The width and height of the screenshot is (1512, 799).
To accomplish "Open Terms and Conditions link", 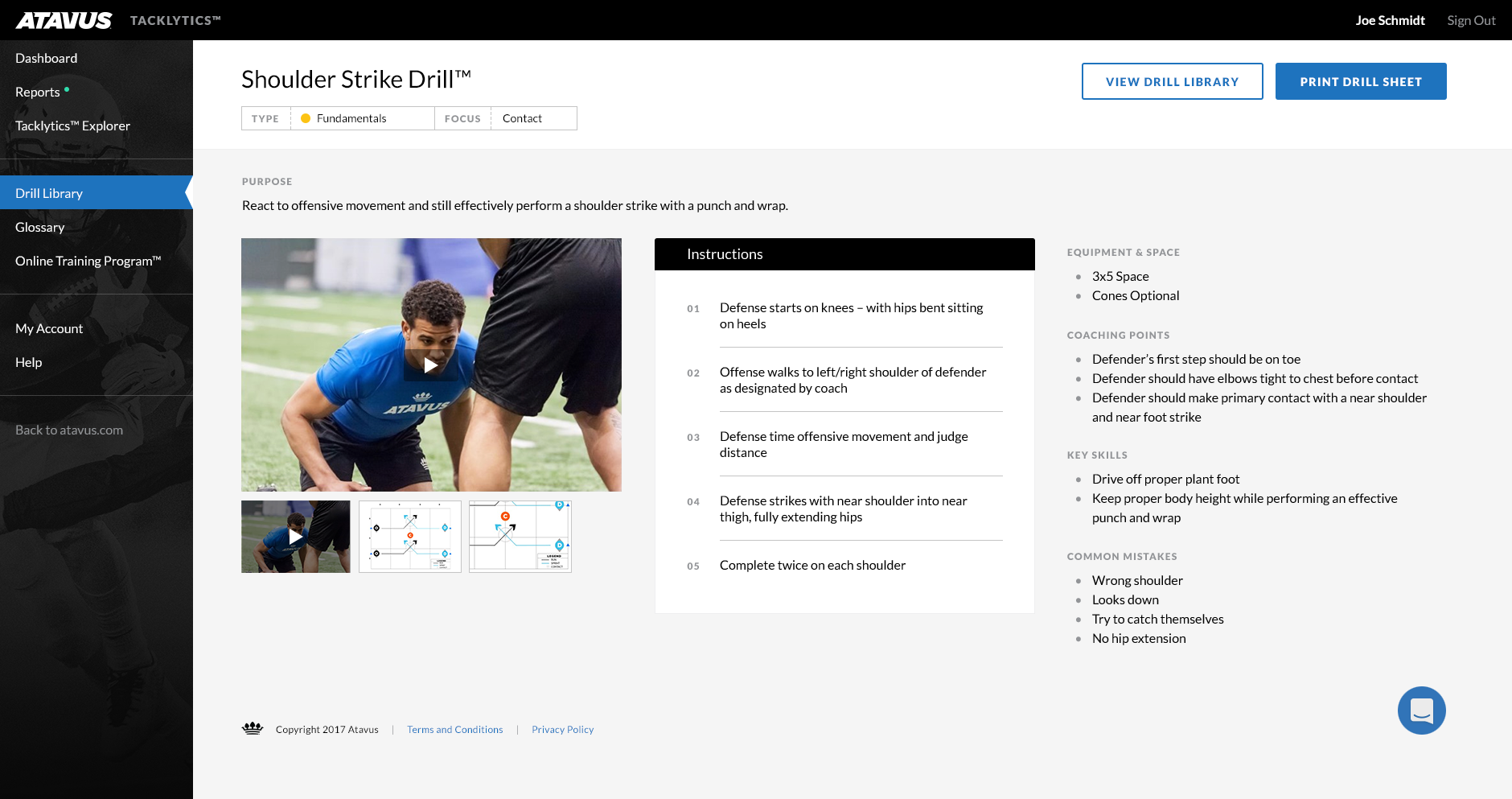I will coord(454,730).
